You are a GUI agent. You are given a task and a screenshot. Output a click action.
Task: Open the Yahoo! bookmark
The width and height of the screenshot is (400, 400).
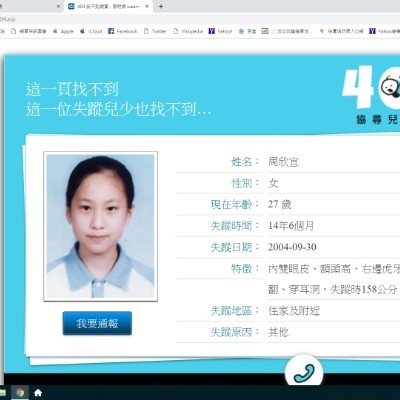click(220, 31)
